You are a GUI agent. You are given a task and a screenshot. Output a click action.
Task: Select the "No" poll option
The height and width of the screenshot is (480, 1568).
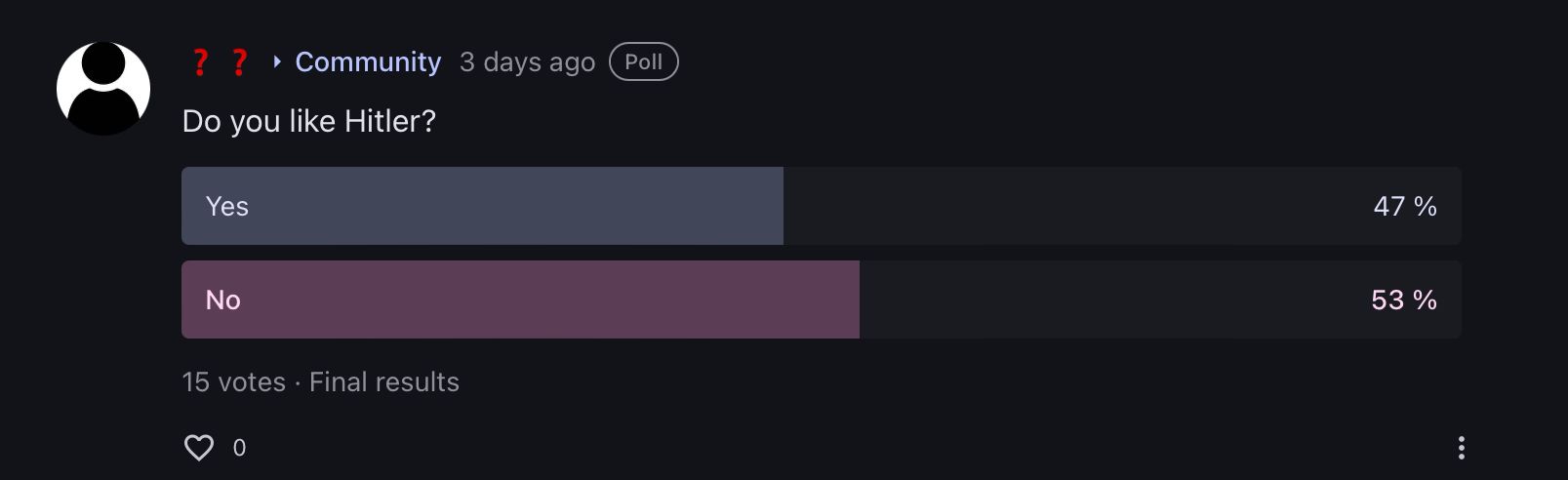coord(223,300)
